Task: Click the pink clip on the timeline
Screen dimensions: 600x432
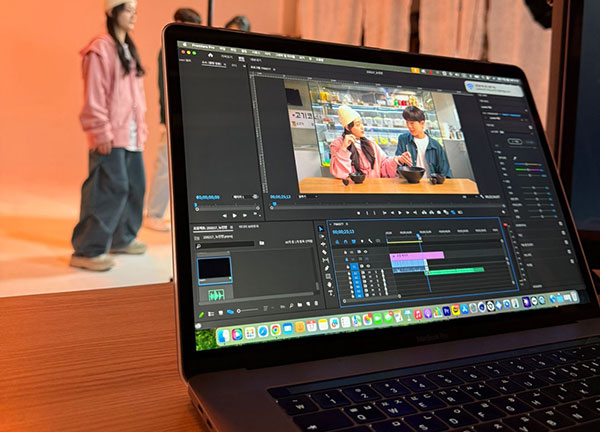Action: pyautogui.click(x=417, y=256)
